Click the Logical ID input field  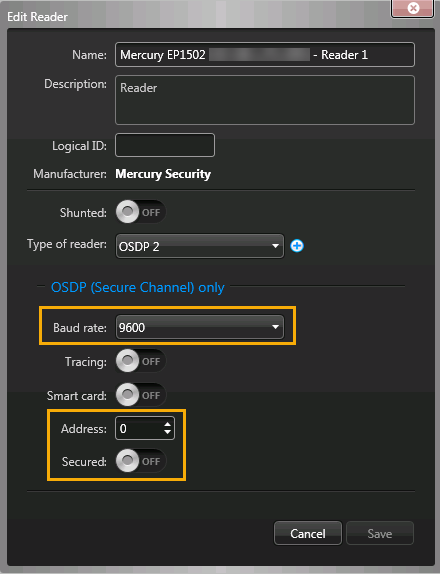point(165,145)
